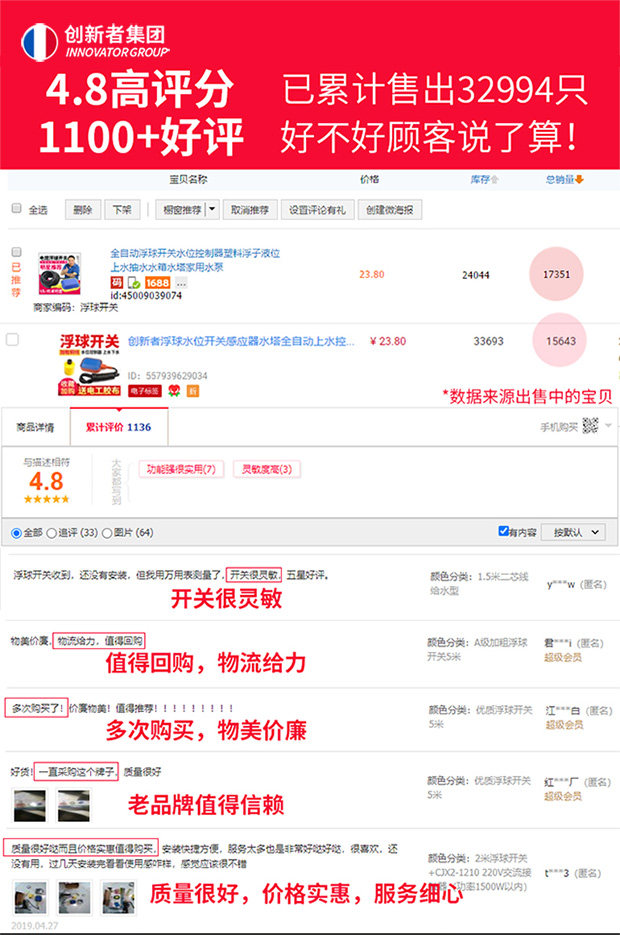The width and height of the screenshot is (620, 935).
Task: Click the five-star rating under 4.8
Action: [x=46, y=499]
